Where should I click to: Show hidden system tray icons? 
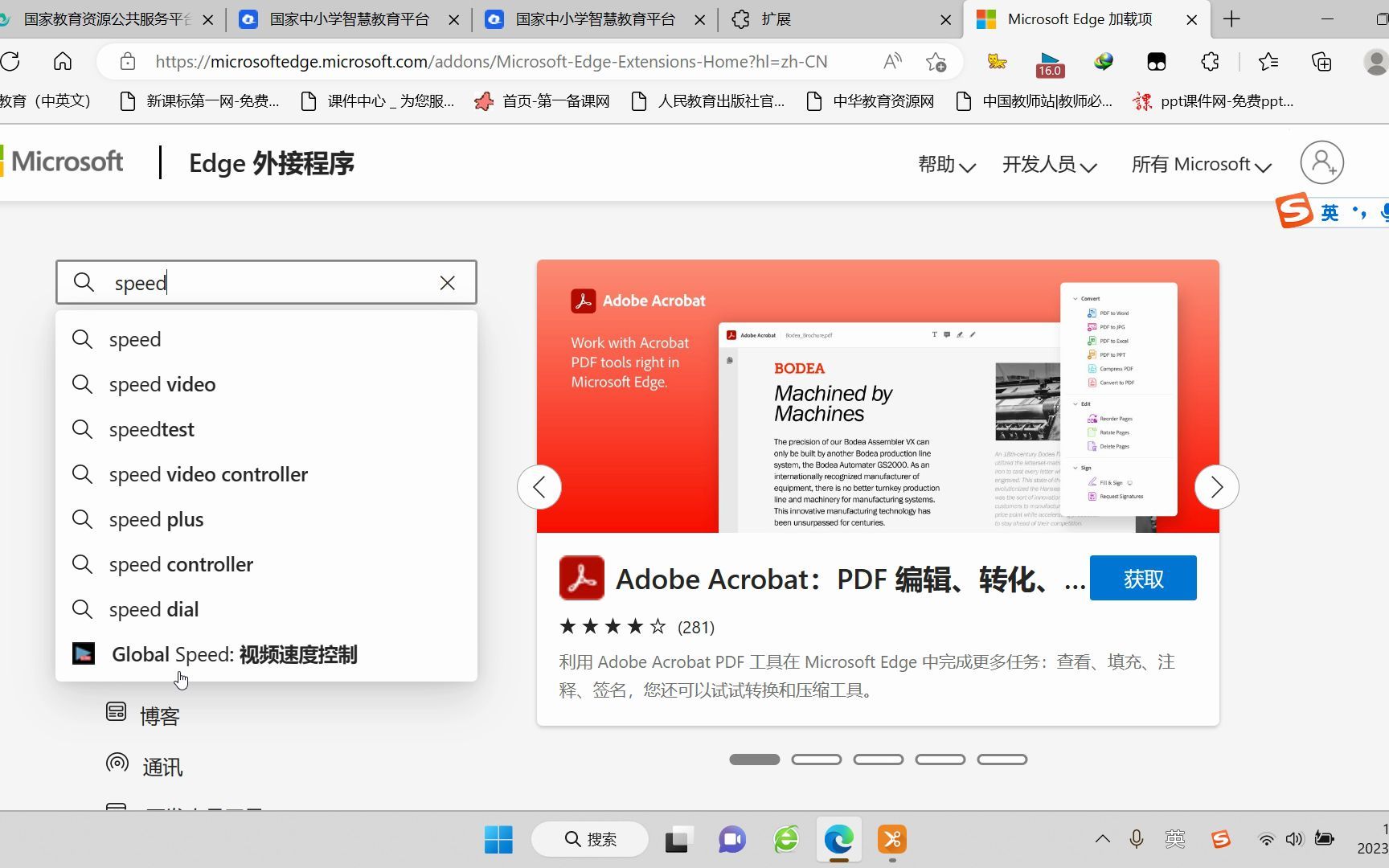1103,839
